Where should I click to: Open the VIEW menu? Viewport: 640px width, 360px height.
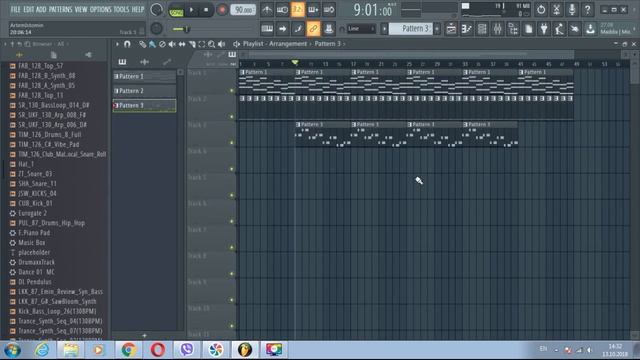click(x=81, y=9)
